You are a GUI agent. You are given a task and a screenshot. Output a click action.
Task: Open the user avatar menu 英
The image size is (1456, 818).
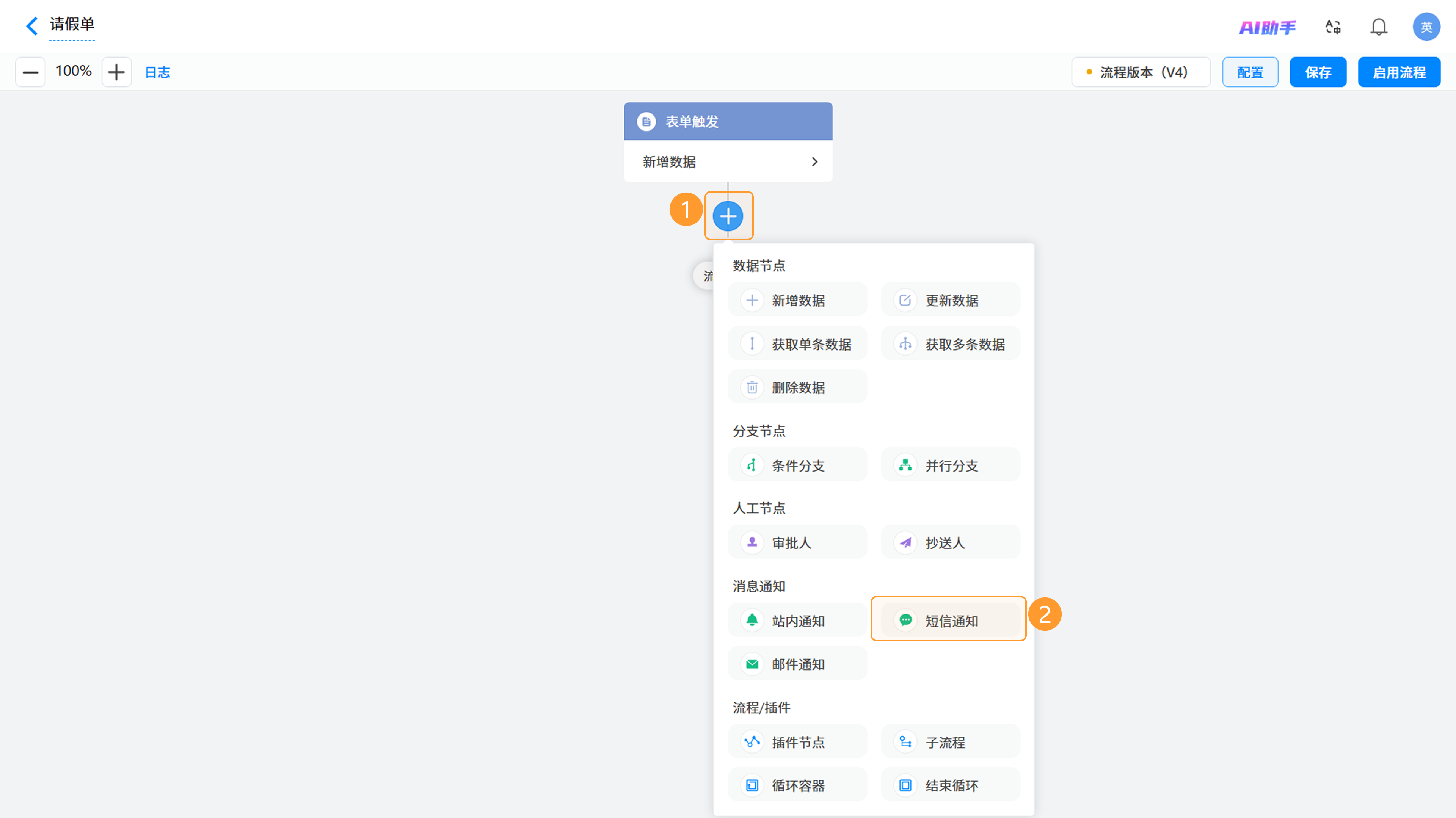tap(1426, 27)
